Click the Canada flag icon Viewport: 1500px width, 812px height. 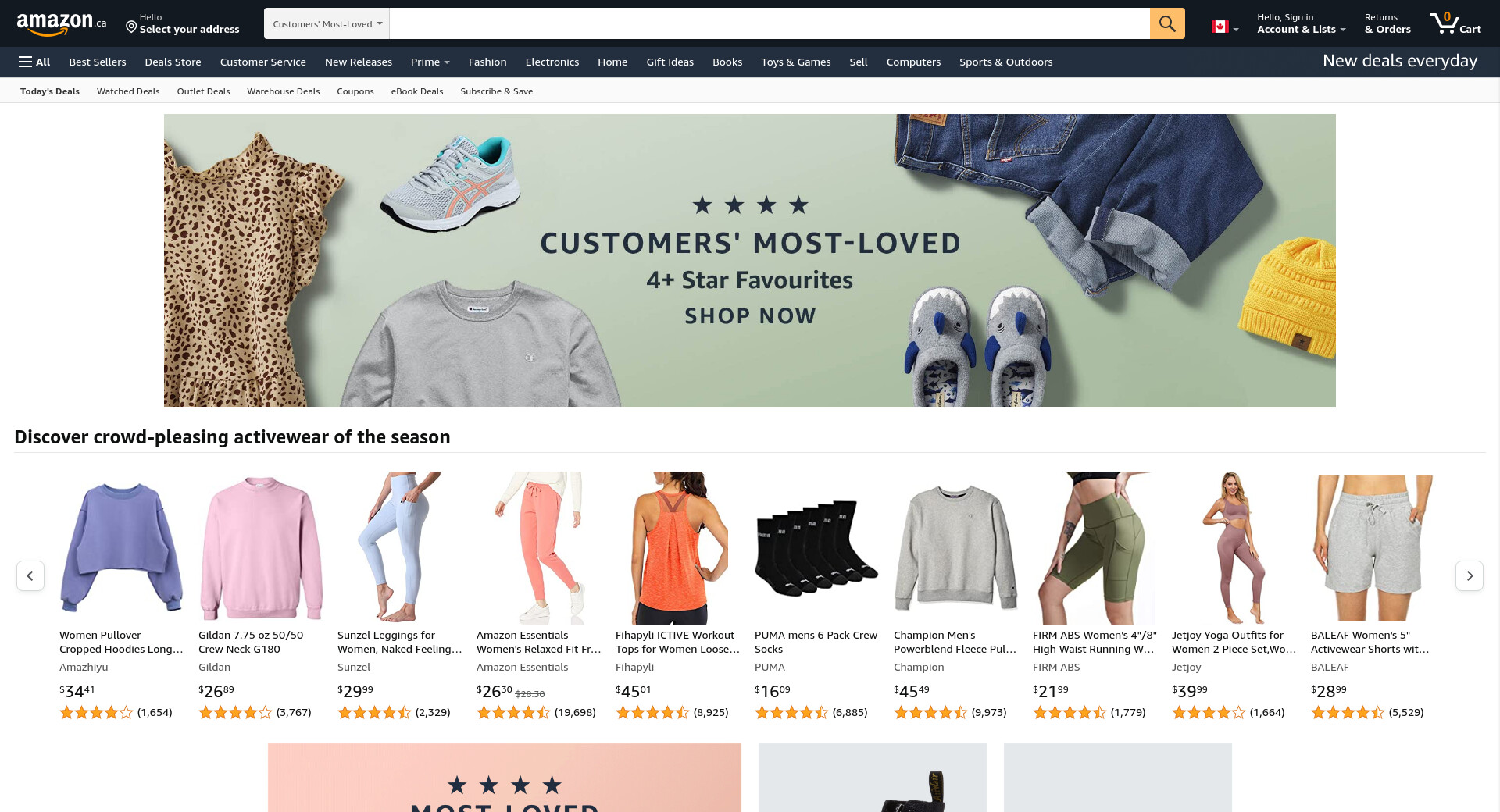[x=1220, y=27]
